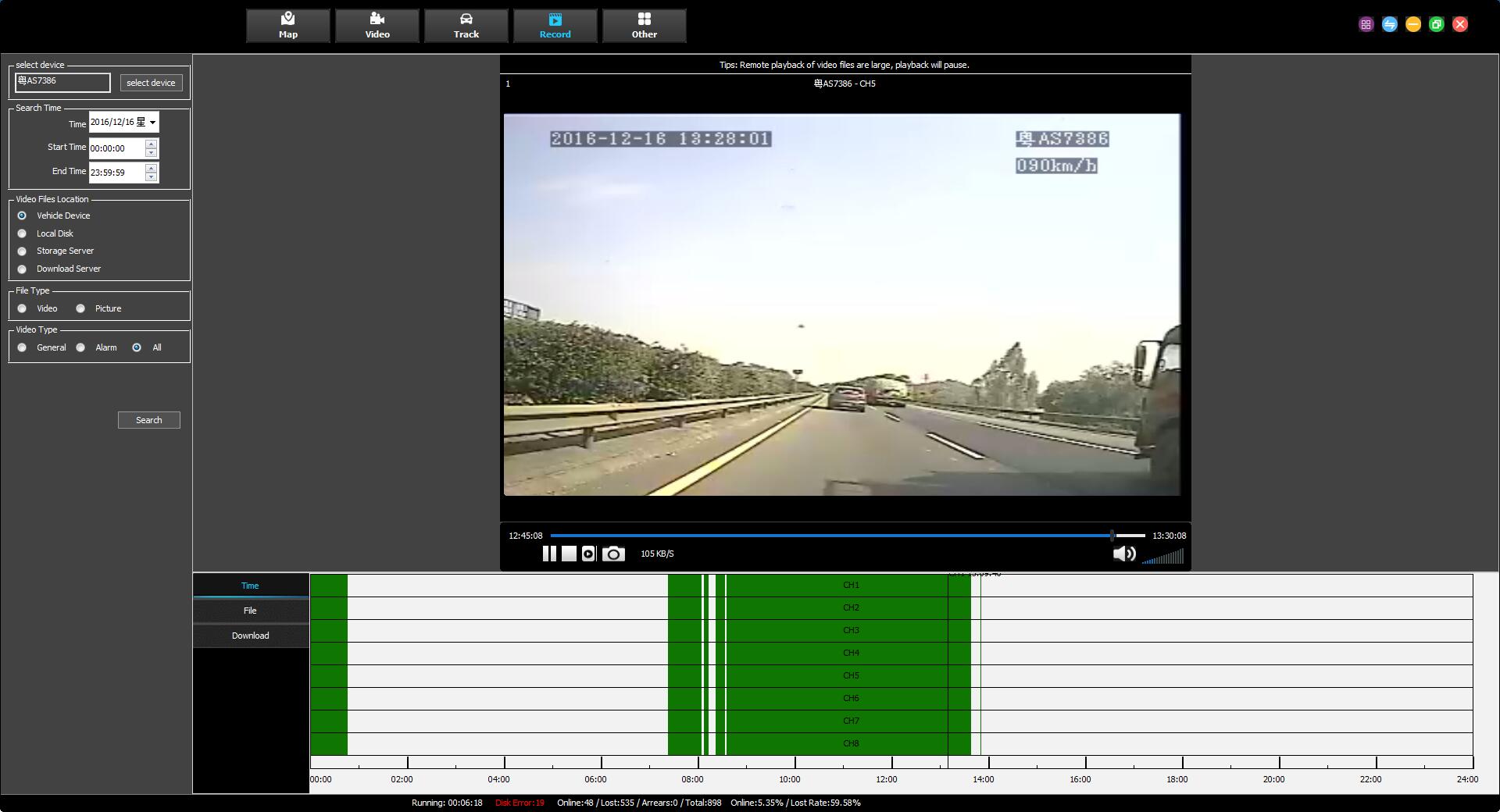Stop the video playback

coord(569,554)
